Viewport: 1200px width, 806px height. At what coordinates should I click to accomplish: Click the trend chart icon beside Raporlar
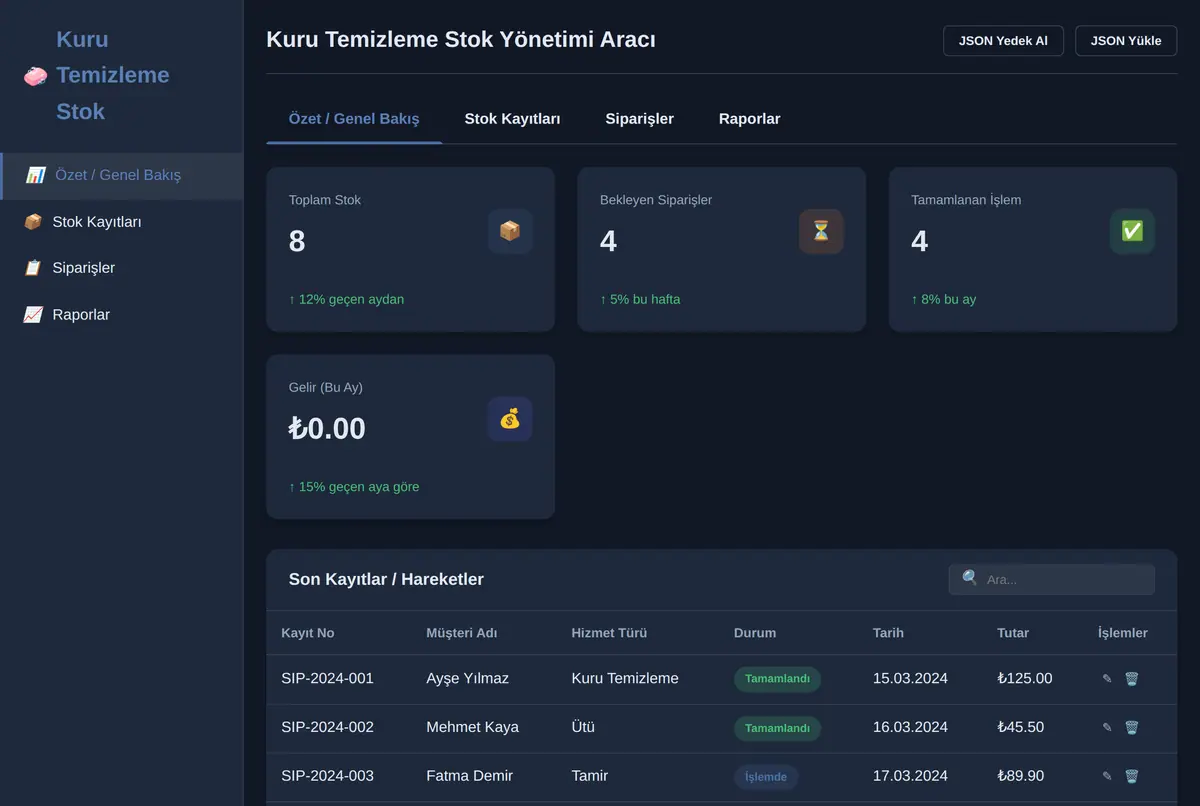click(33, 315)
